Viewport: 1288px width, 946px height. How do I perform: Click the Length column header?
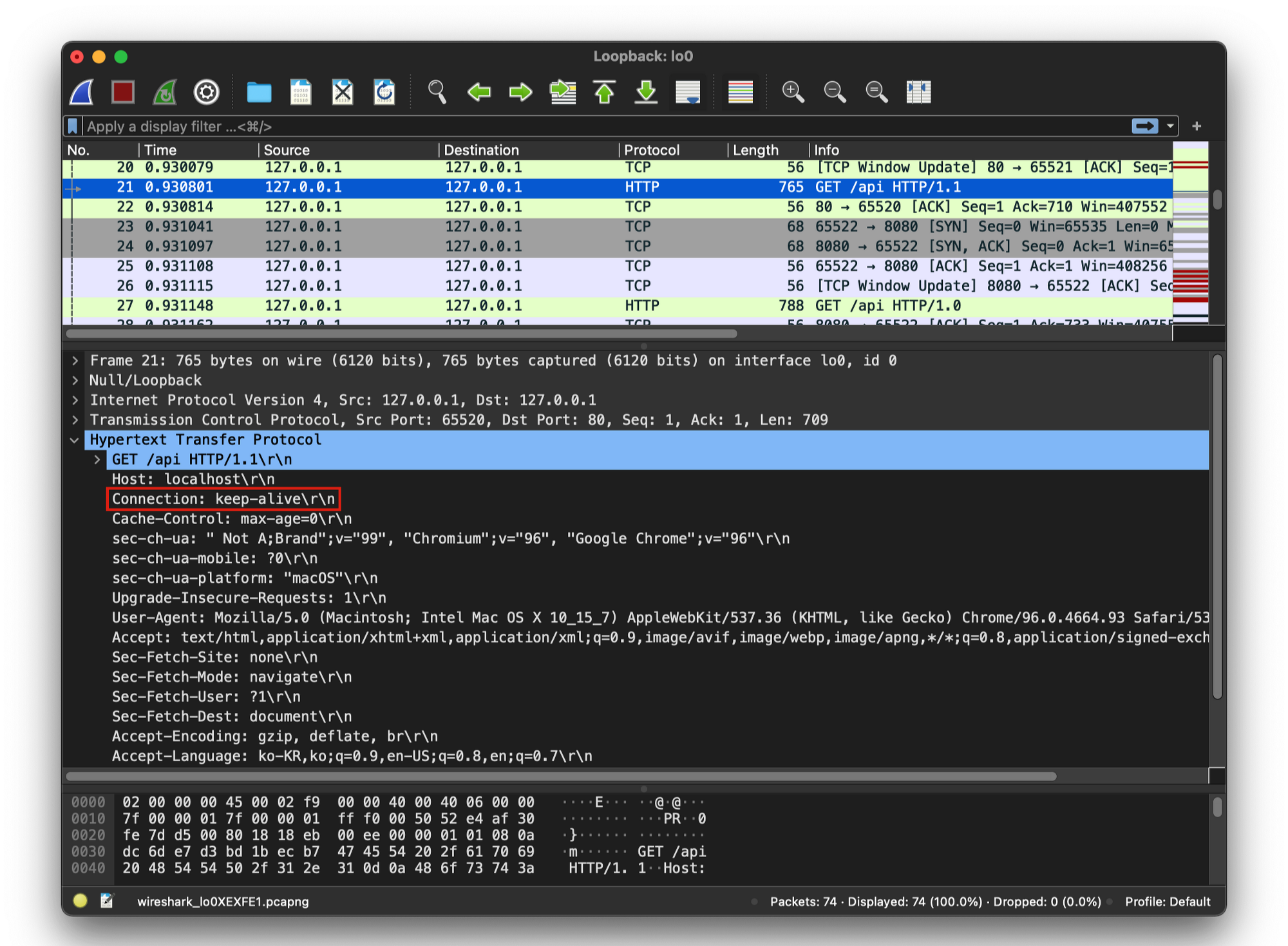pyautogui.click(x=755, y=150)
